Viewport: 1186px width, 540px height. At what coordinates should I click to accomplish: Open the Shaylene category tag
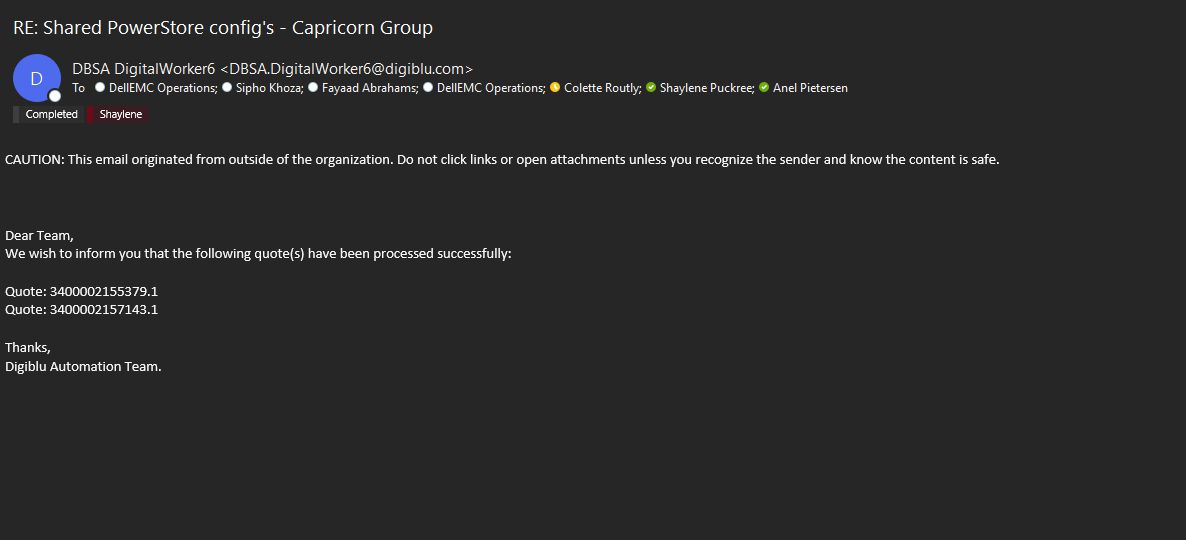click(121, 115)
